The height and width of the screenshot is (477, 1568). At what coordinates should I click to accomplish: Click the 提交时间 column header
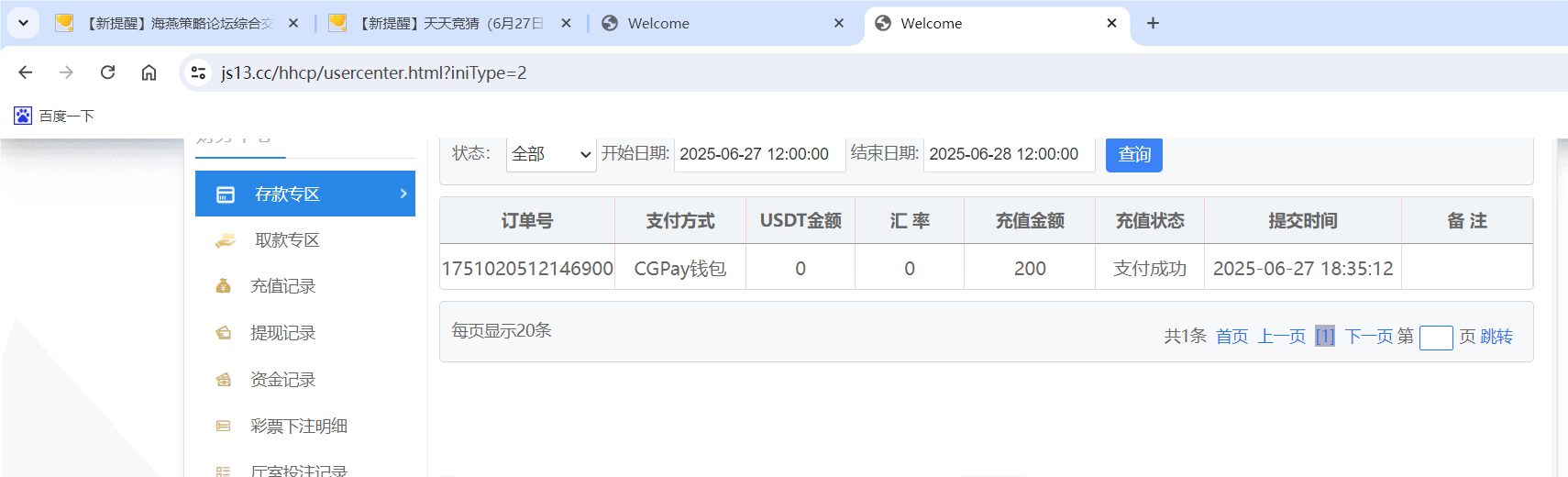pos(1303,221)
